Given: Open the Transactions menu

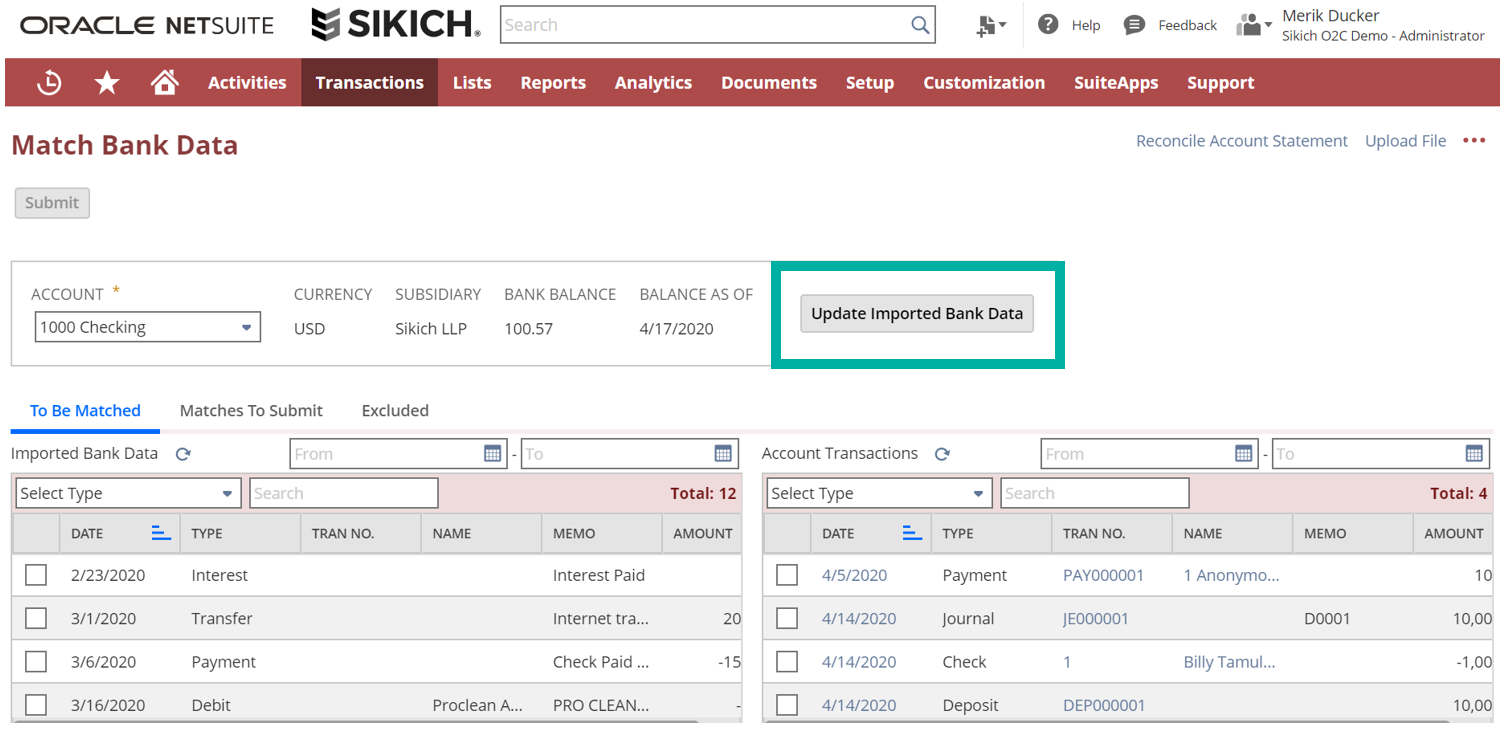Looking at the screenshot, I should tap(369, 83).
